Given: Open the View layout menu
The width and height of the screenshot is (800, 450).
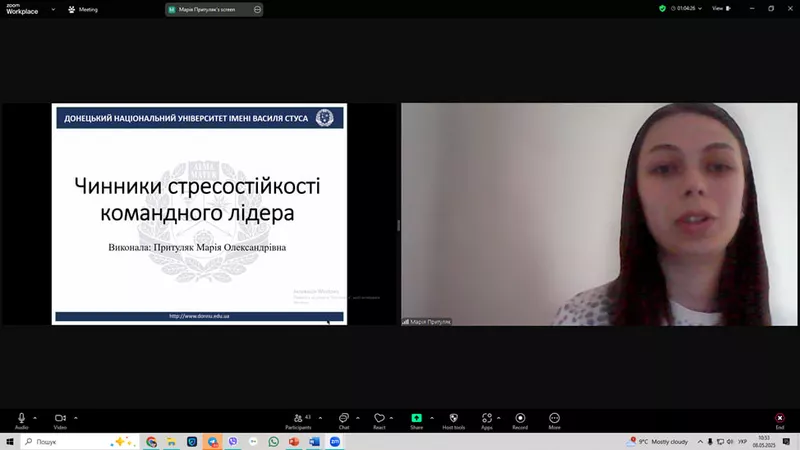Looking at the screenshot, I should [x=721, y=8].
